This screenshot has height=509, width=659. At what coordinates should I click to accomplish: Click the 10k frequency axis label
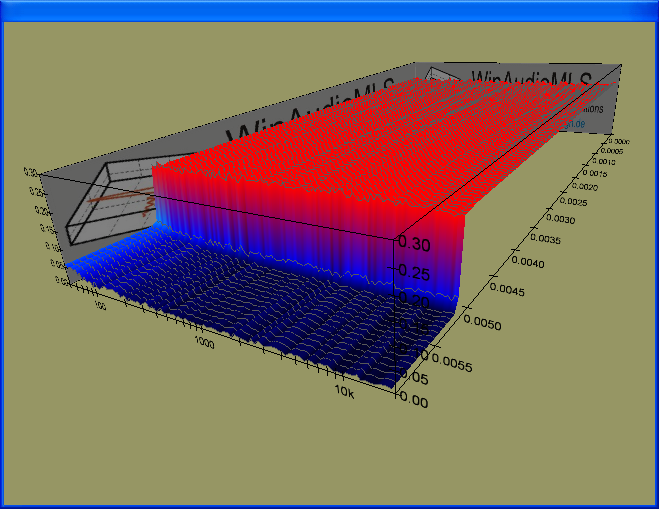point(346,393)
